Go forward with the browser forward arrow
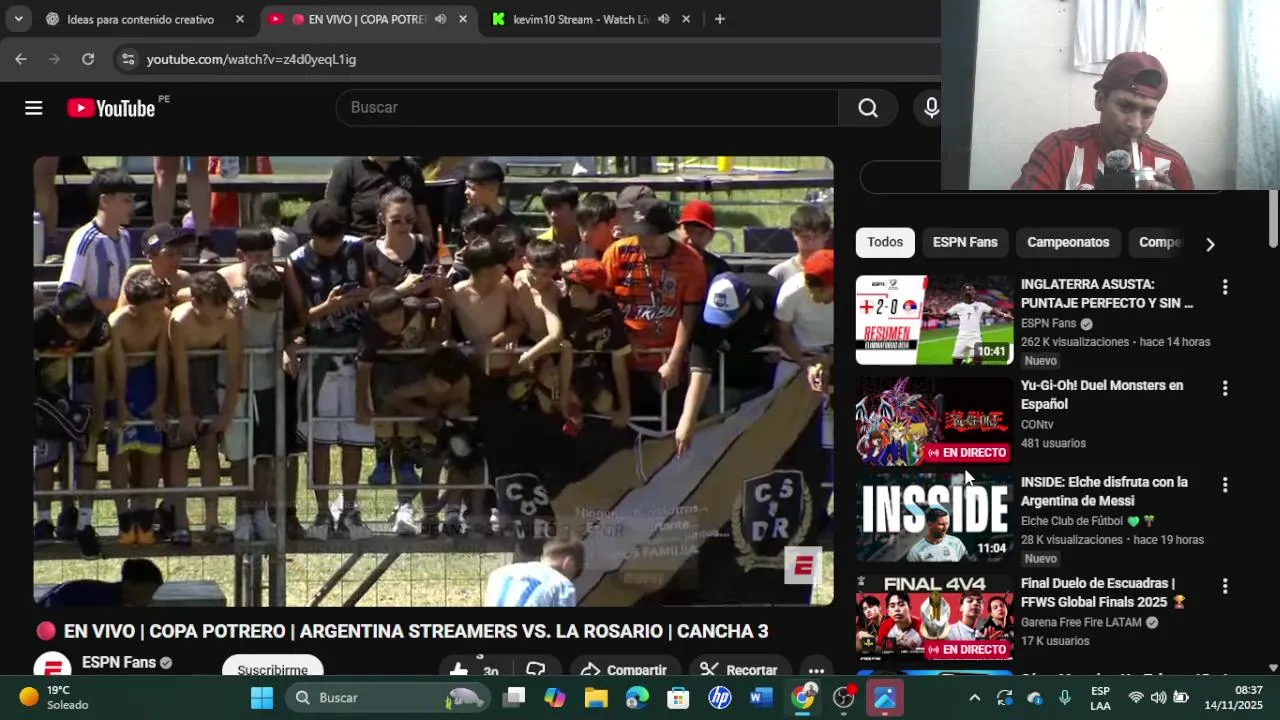Image resolution: width=1280 pixels, height=720 pixels. (x=54, y=59)
